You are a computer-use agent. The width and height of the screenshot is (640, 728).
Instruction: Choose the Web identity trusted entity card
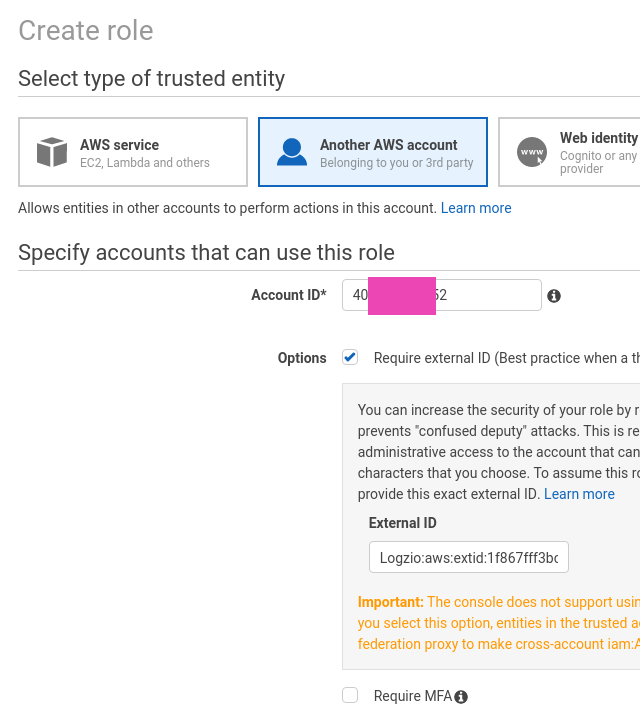click(569, 152)
